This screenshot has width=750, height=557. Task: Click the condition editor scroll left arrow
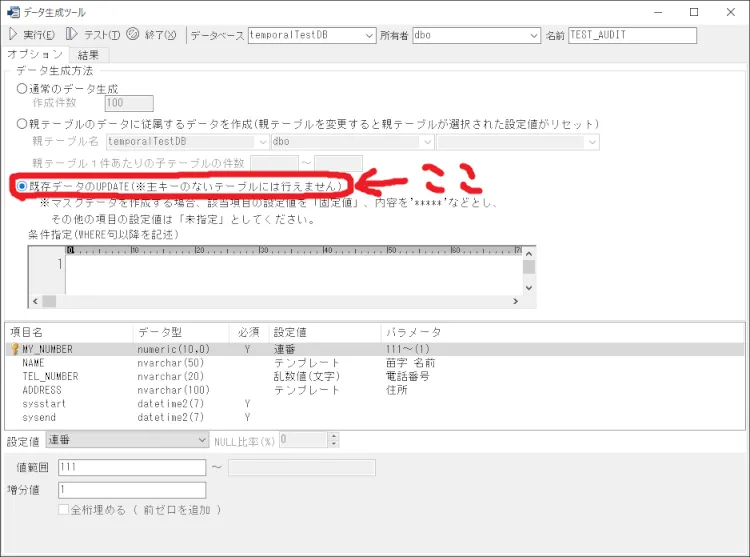tap(35, 301)
